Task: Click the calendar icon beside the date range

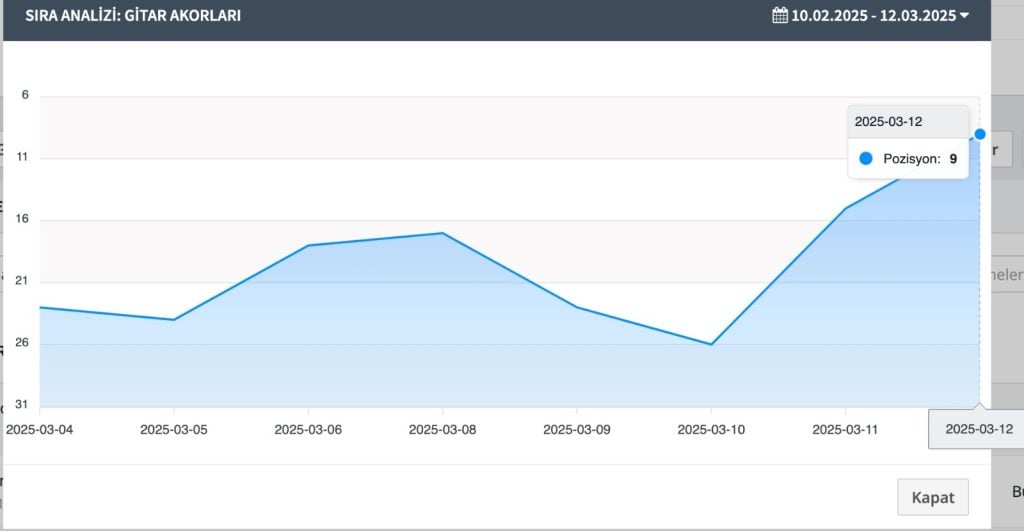Action: point(780,16)
